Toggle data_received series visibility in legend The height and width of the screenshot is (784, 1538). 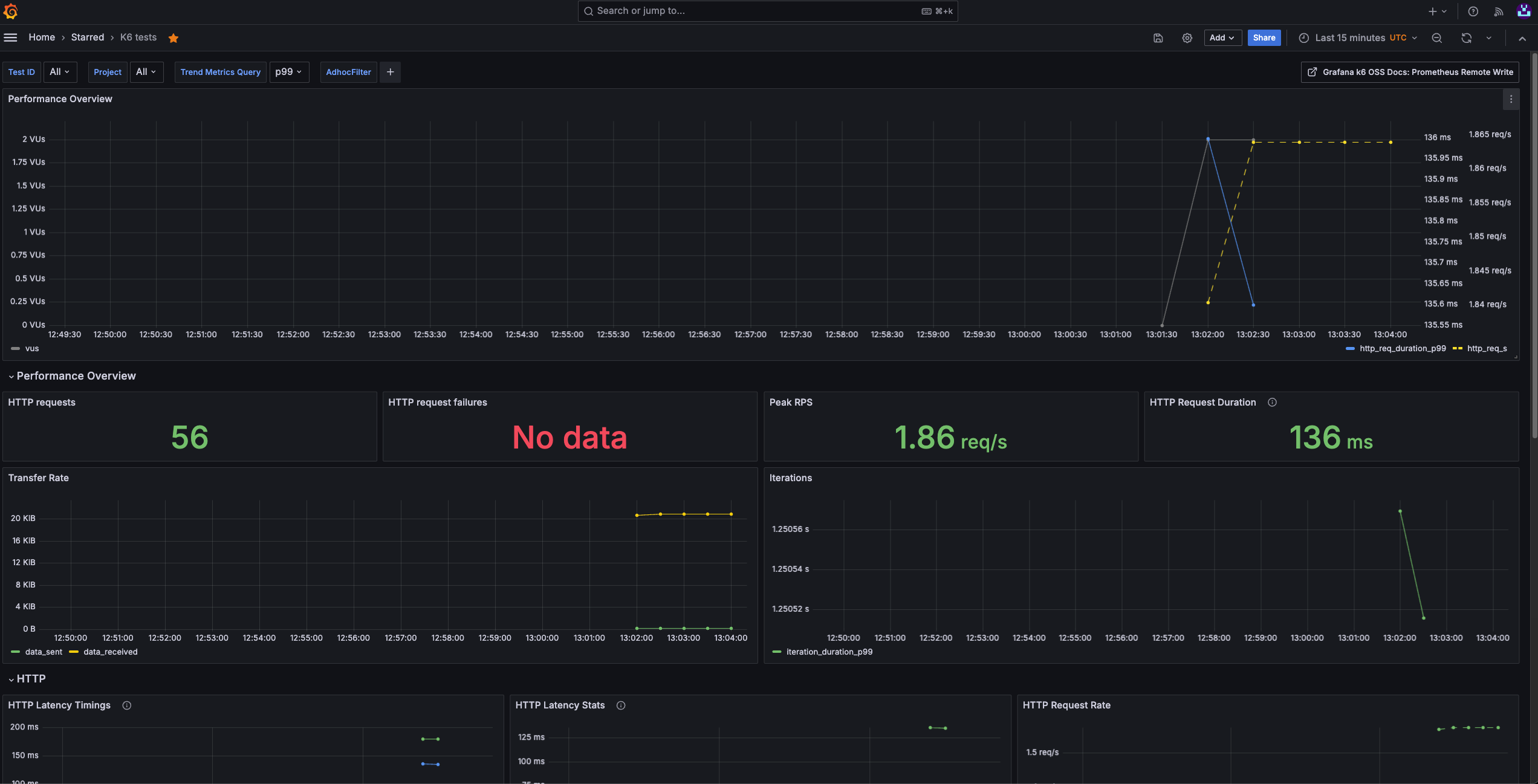coord(110,652)
